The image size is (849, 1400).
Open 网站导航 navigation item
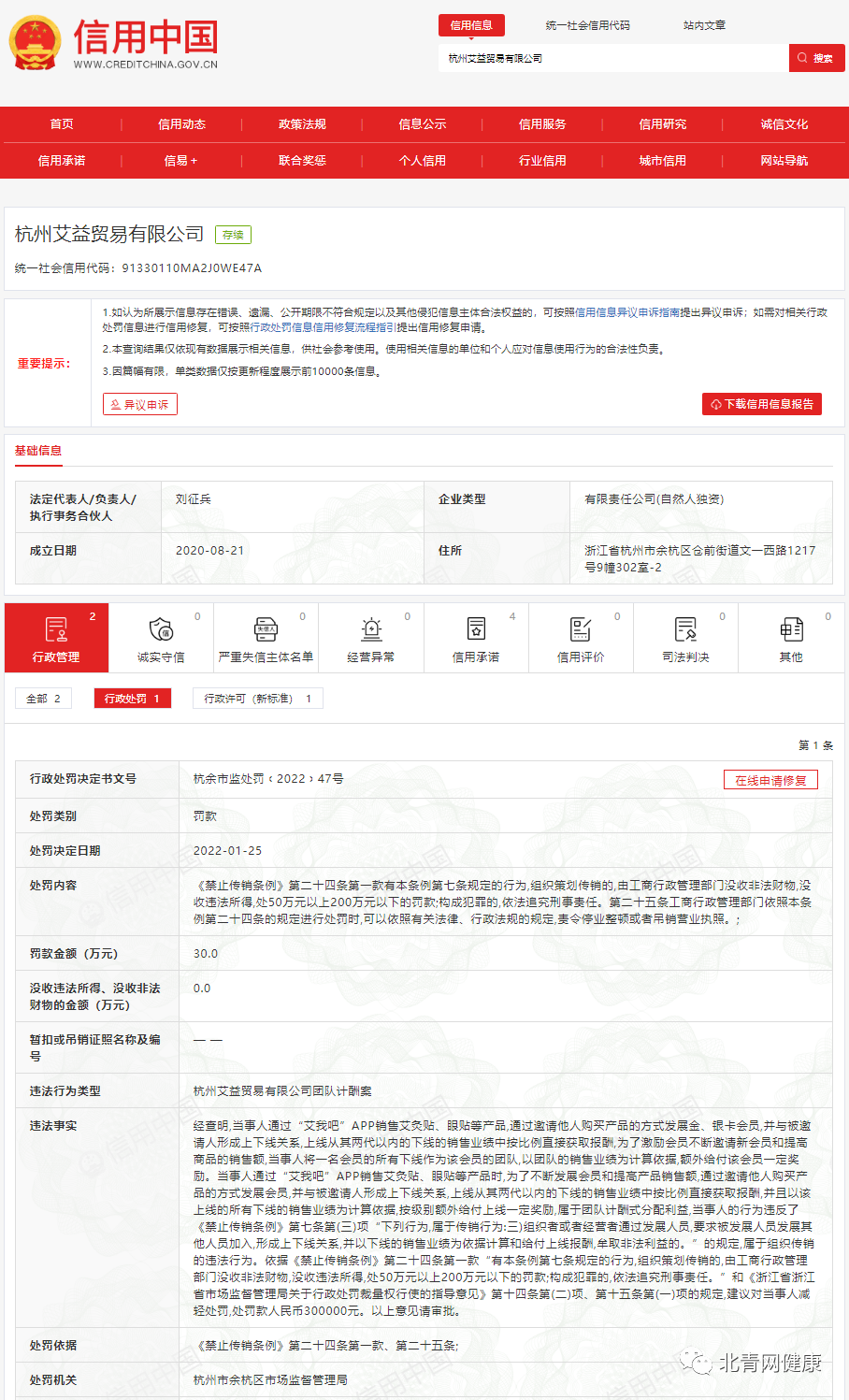click(784, 161)
